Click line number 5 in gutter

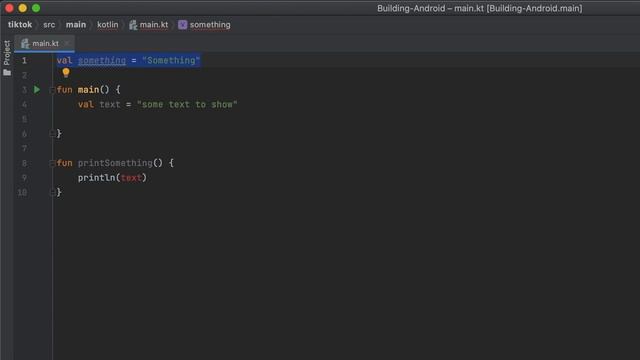pyautogui.click(x=24, y=119)
